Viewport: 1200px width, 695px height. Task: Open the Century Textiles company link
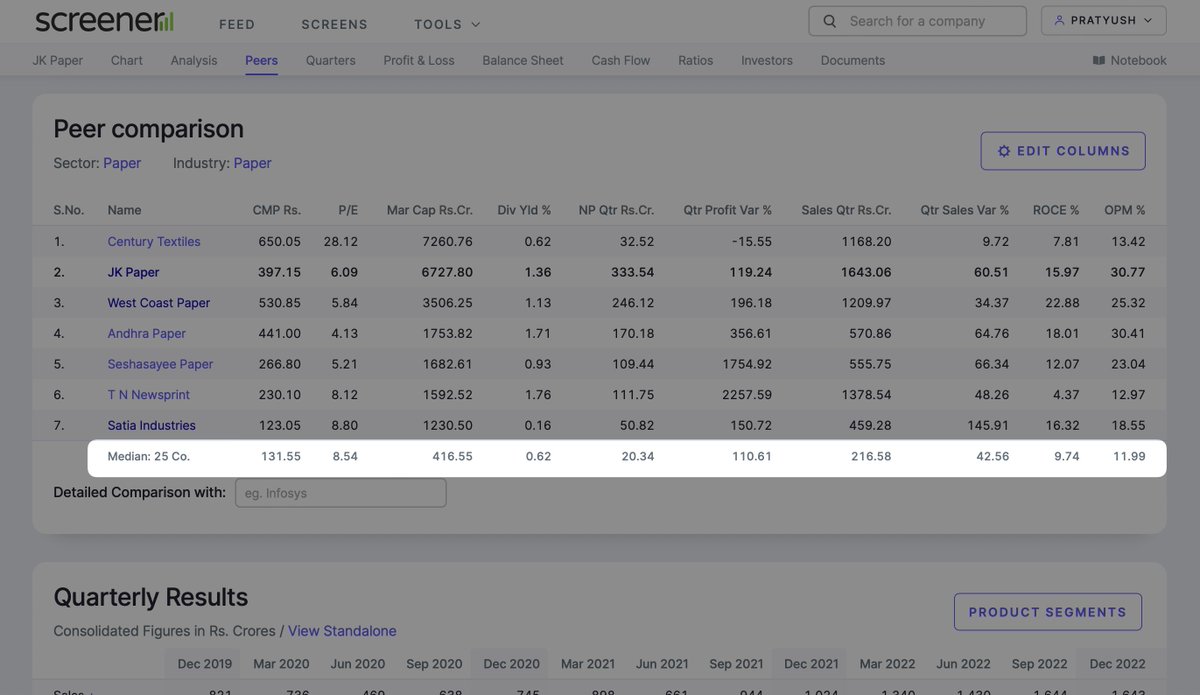pos(154,241)
